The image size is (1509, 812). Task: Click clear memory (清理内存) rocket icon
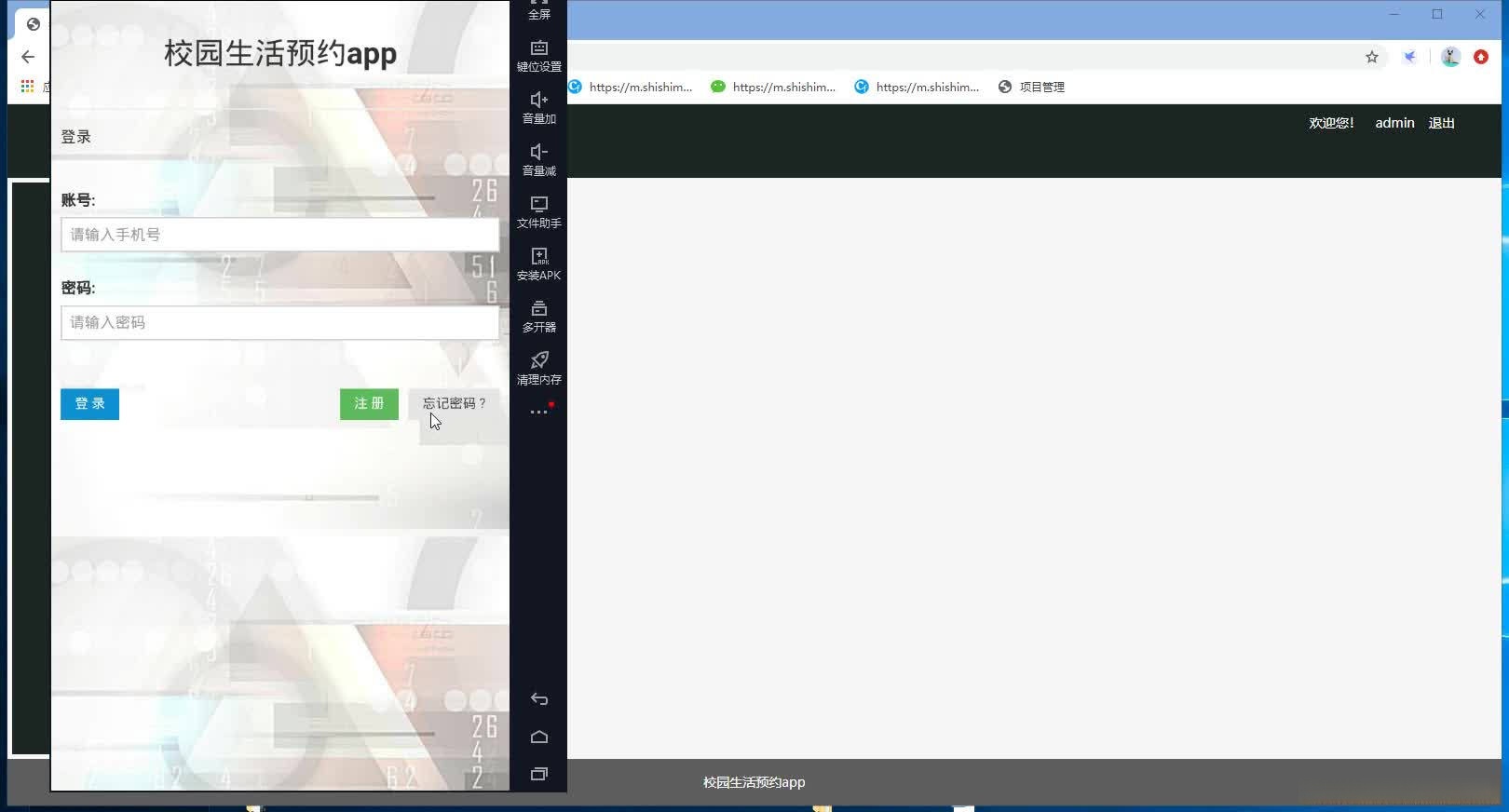pos(539,369)
